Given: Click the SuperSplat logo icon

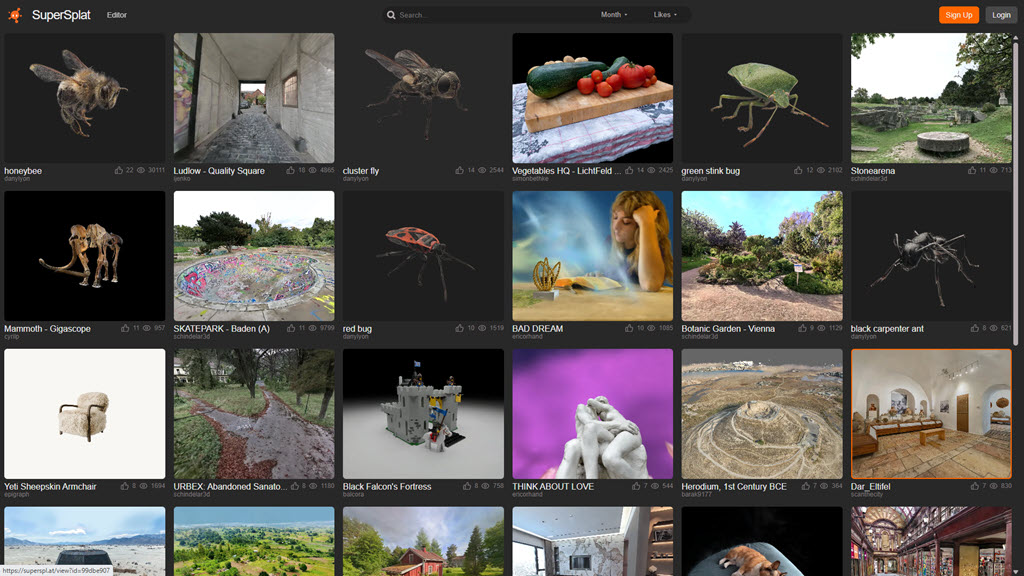Looking at the screenshot, I should [x=15, y=15].
